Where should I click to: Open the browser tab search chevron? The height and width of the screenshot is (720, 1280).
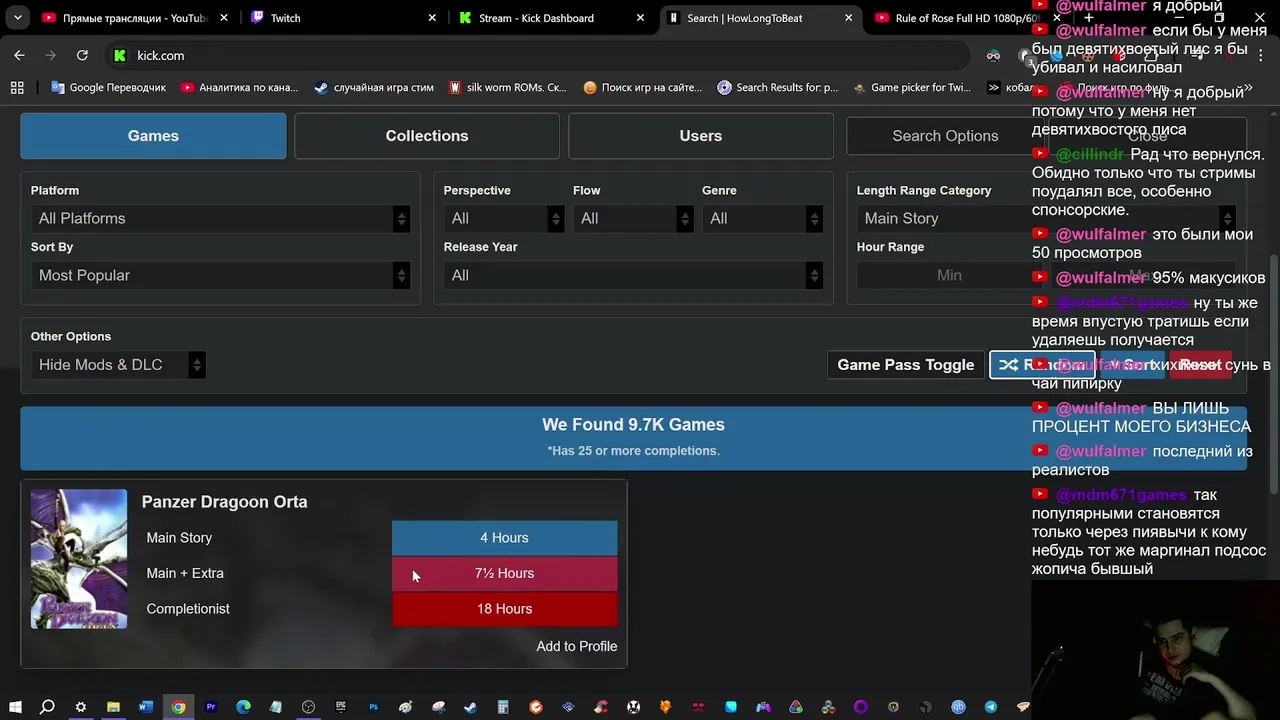click(19, 18)
